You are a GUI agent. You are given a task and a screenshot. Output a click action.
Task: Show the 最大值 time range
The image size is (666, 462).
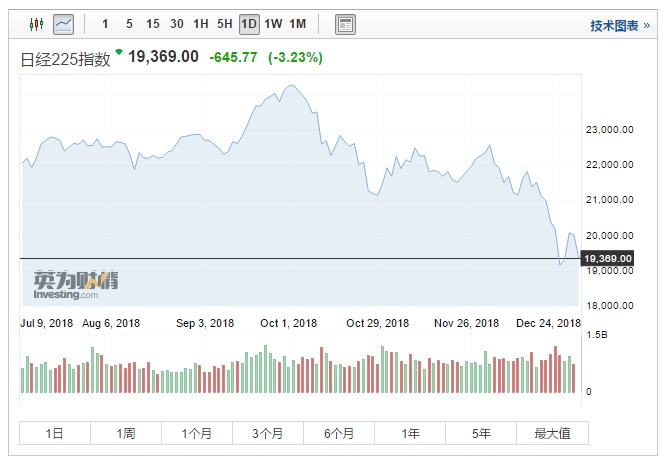[x=552, y=433]
